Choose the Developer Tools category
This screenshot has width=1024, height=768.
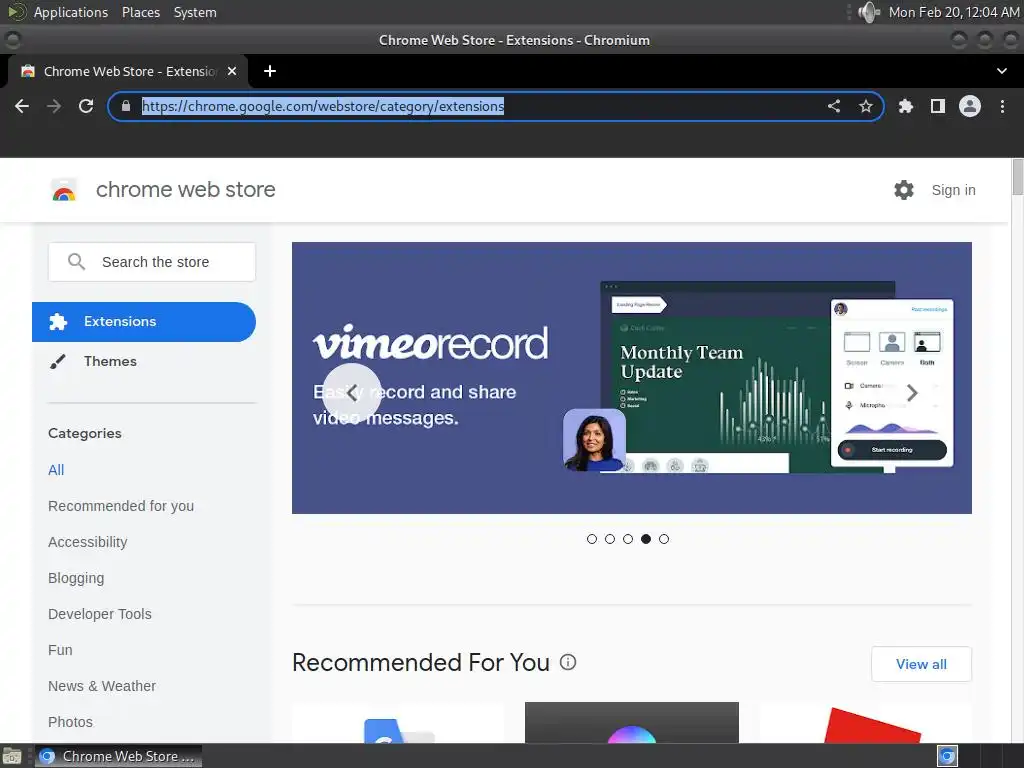coord(100,614)
